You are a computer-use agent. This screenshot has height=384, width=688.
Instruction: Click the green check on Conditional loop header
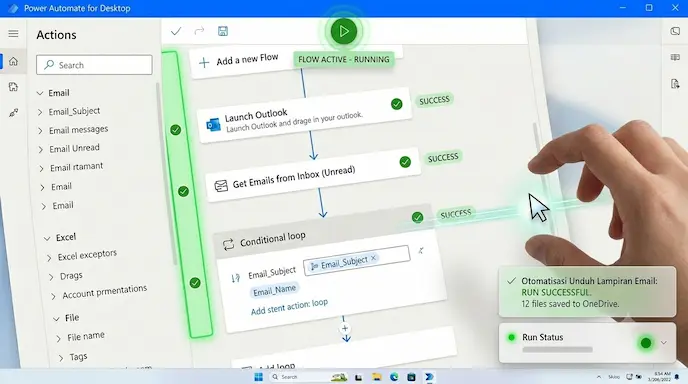[418, 217]
